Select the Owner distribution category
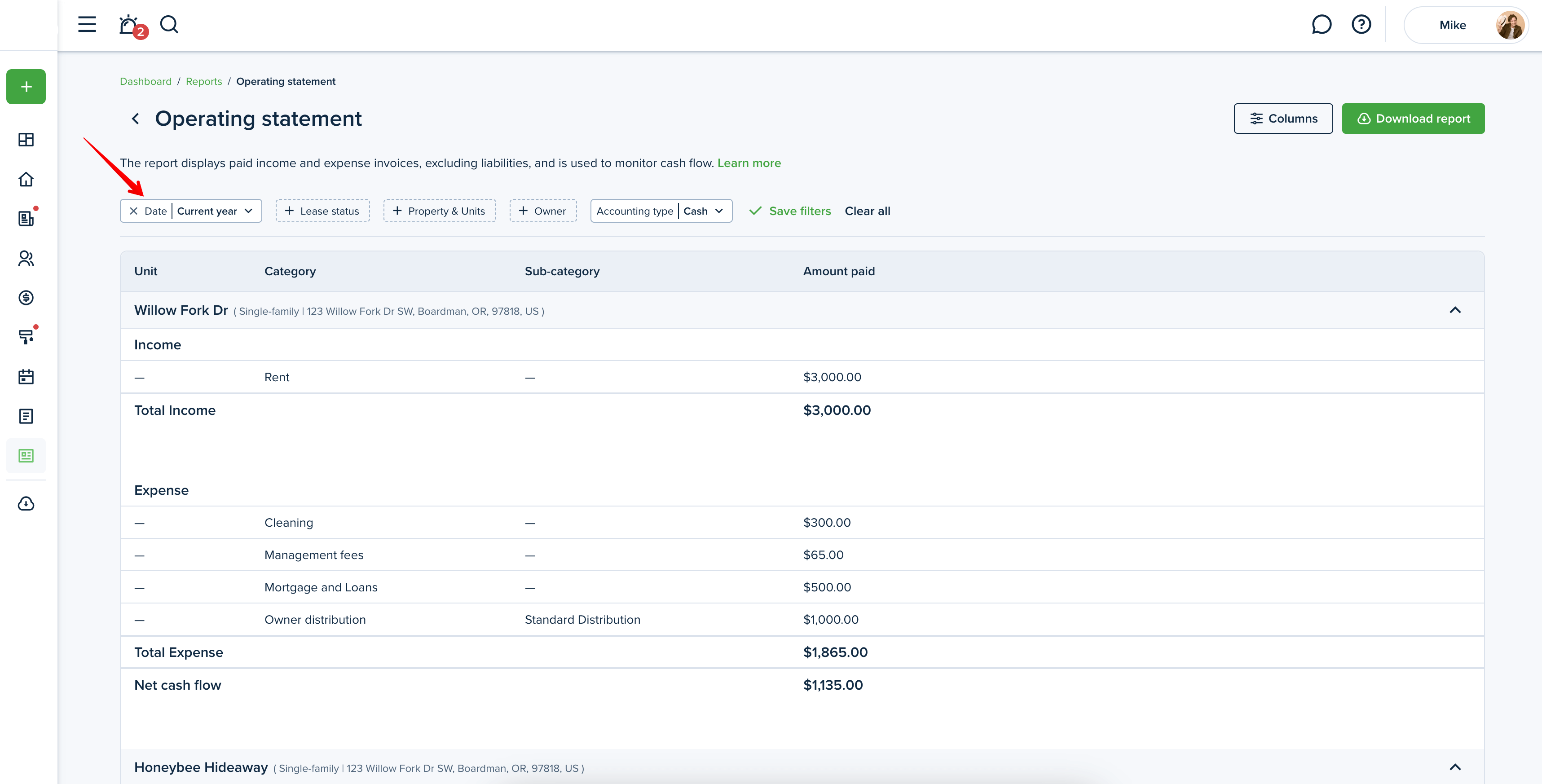 (315, 619)
